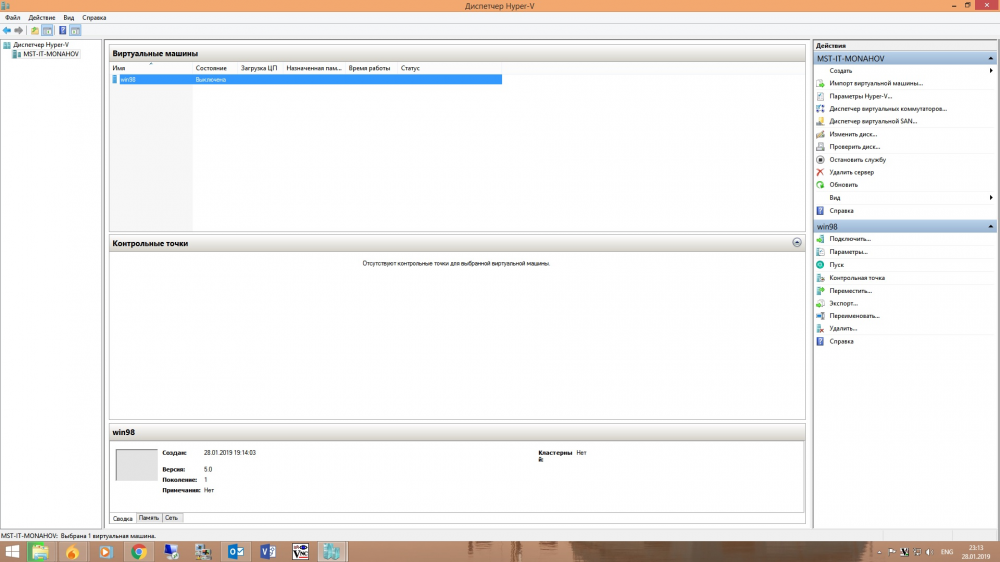The width and height of the screenshot is (1000, 562).
Task: Switch to the Сводка tab
Action: click(x=122, y=518)
